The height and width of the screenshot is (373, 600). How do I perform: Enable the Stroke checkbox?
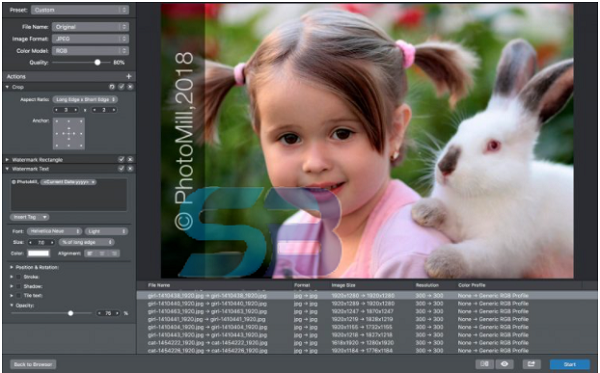point(19,277)
